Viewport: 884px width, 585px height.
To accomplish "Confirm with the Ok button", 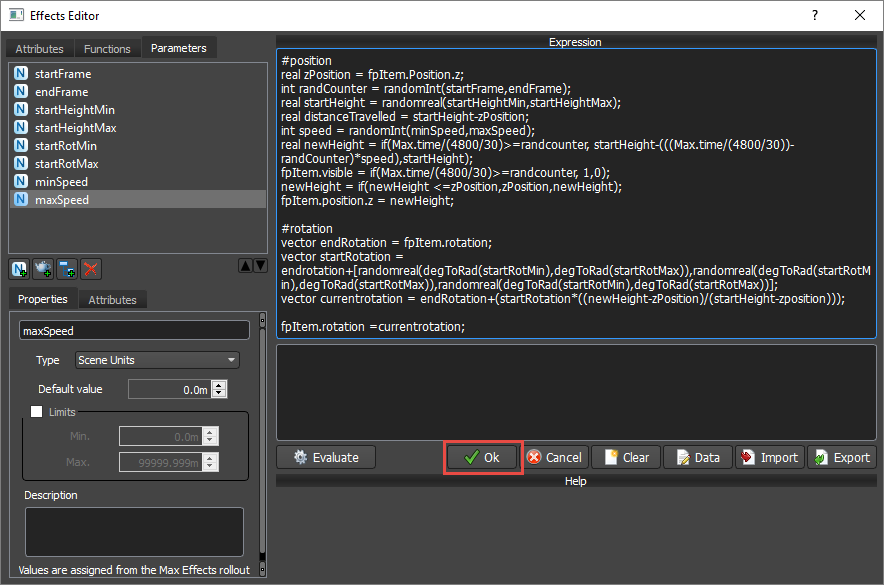I will [x=482, y=457].
